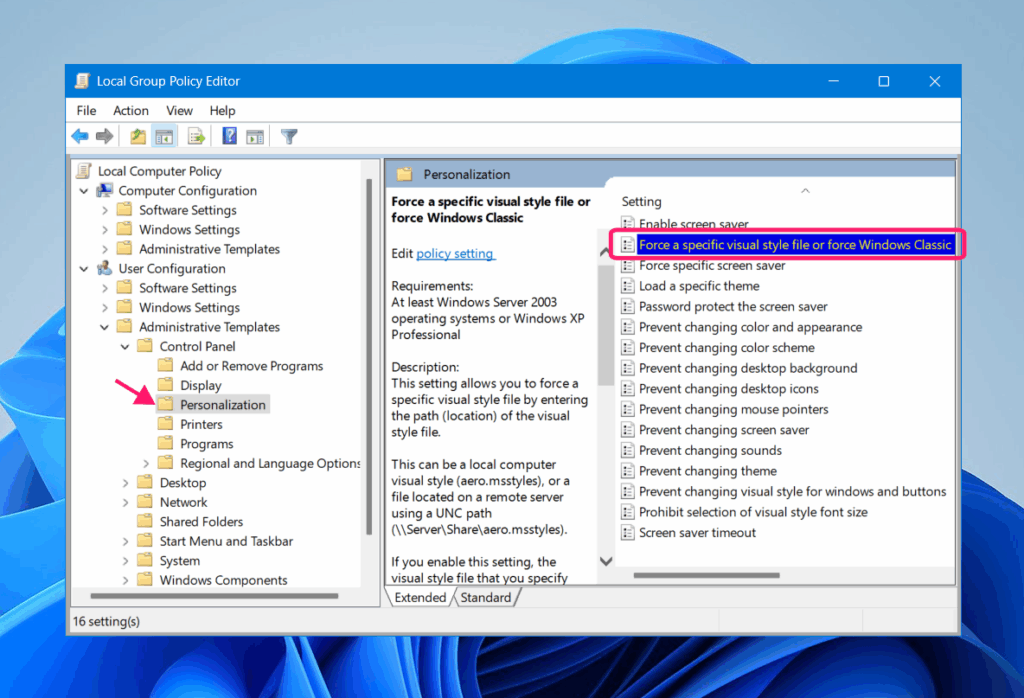The image size is (1024, 698).
Task: Maximize the Local Group Policy Editor window
Action: point(884,81)
